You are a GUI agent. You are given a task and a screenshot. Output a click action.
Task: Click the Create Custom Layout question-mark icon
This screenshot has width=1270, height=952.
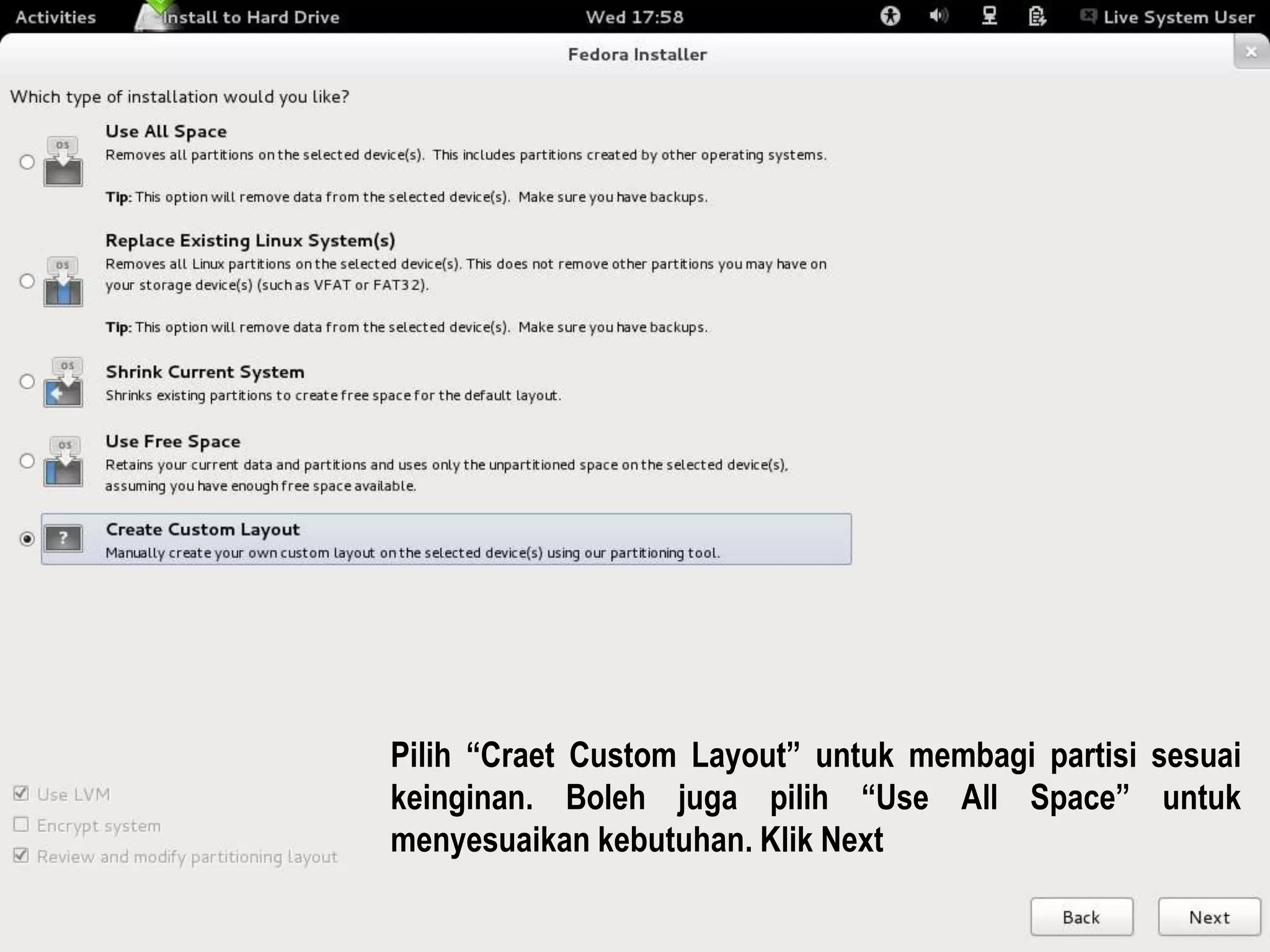[x=63, y=539]
